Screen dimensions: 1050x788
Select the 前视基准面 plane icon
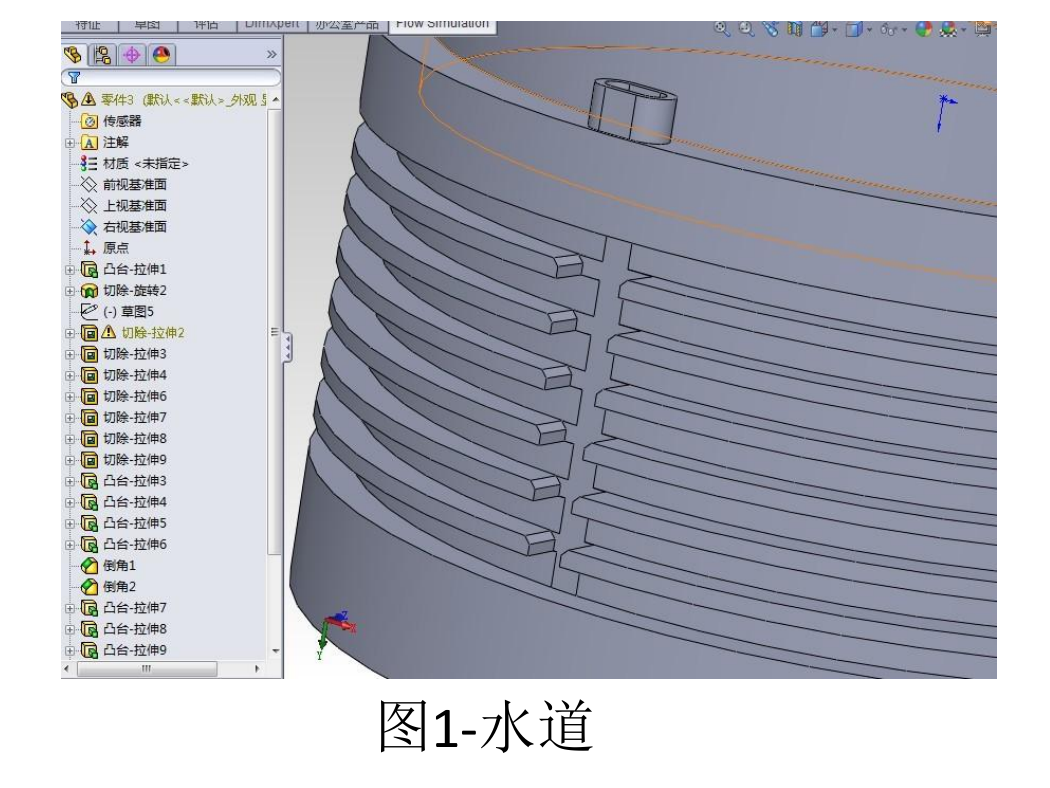[x=89, y=185]
